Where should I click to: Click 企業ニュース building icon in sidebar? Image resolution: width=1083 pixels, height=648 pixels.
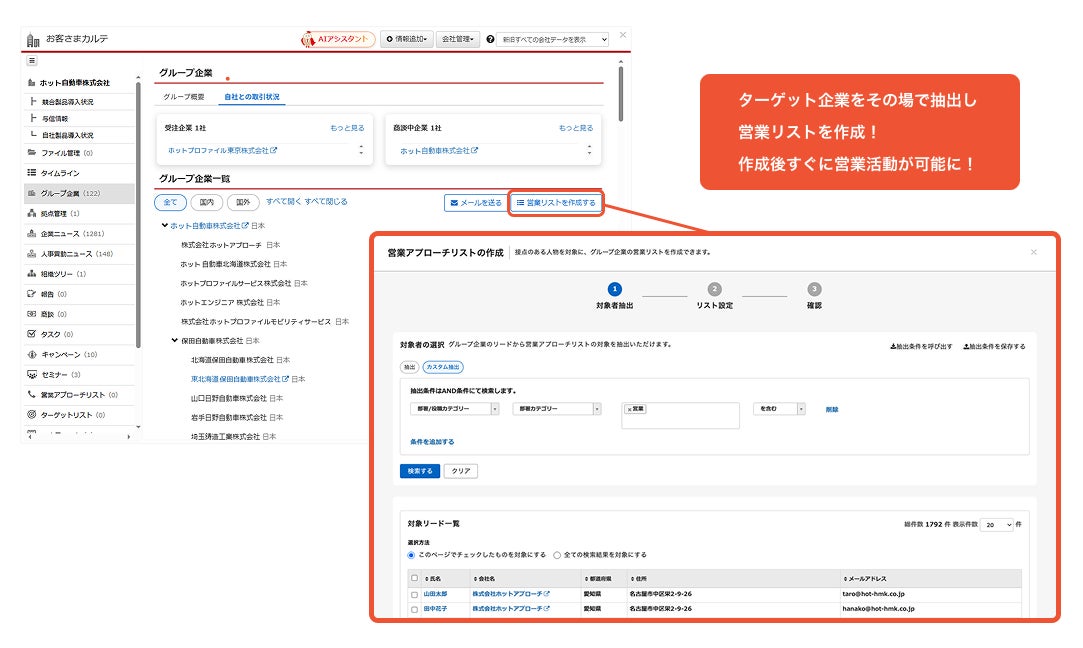pyautogui.click(x=32, y=234)
